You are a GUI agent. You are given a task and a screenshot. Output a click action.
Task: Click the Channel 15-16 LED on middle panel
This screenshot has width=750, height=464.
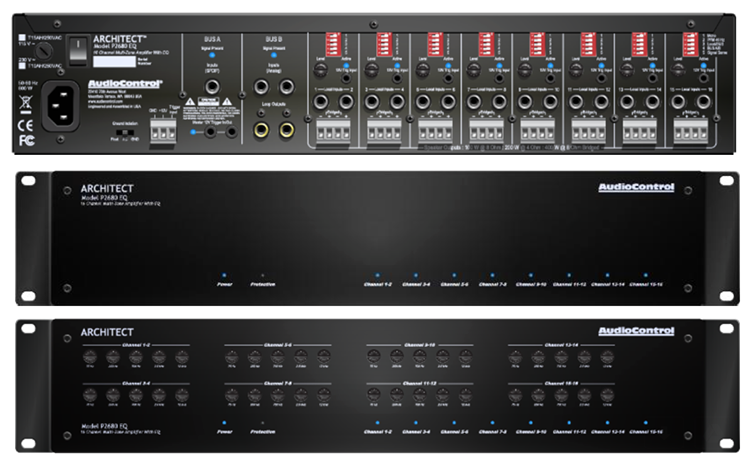pos(645,275)
